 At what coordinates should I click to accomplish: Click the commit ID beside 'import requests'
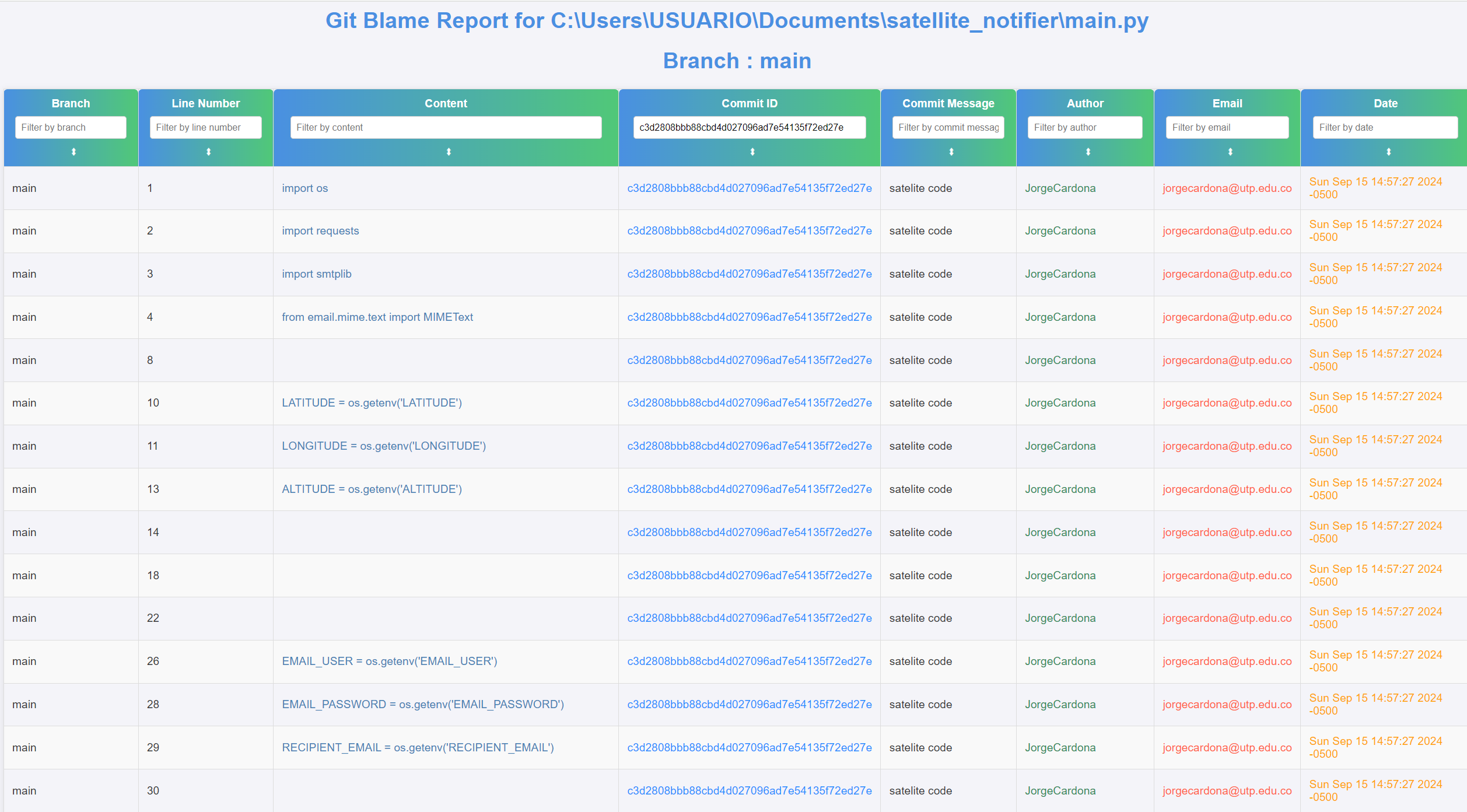(749, 230)
